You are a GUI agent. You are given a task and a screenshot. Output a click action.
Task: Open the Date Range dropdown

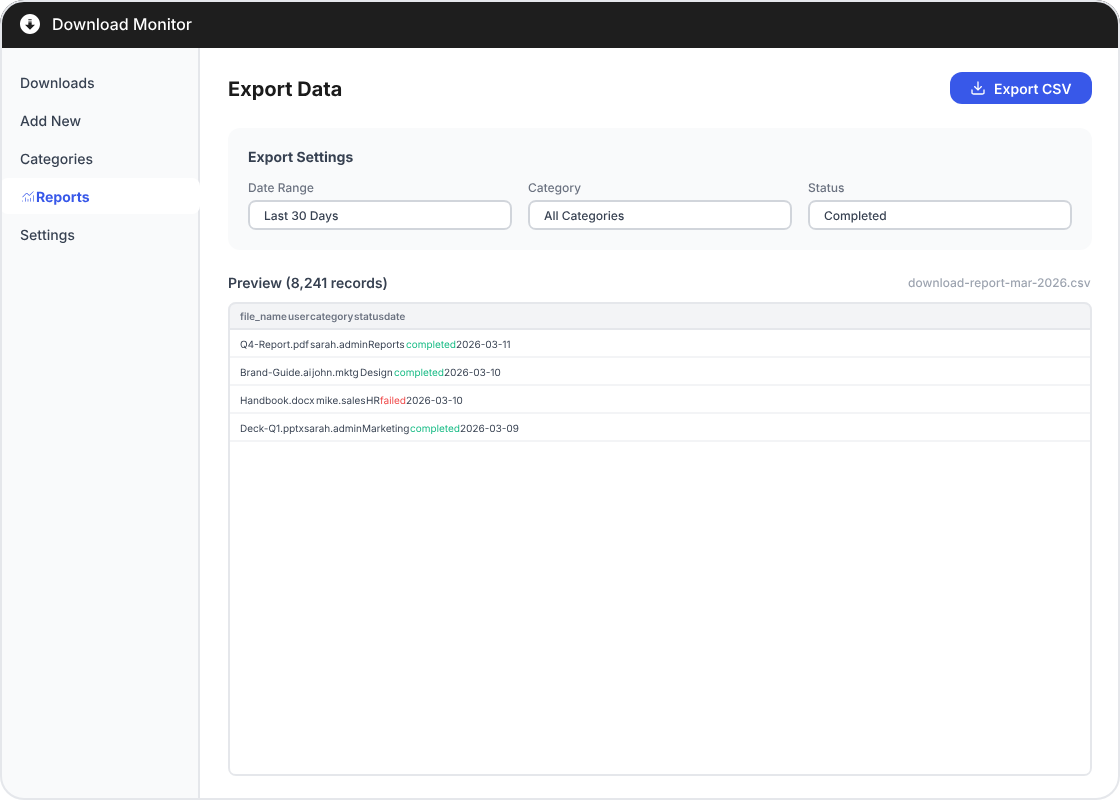(x=380, y=215)
